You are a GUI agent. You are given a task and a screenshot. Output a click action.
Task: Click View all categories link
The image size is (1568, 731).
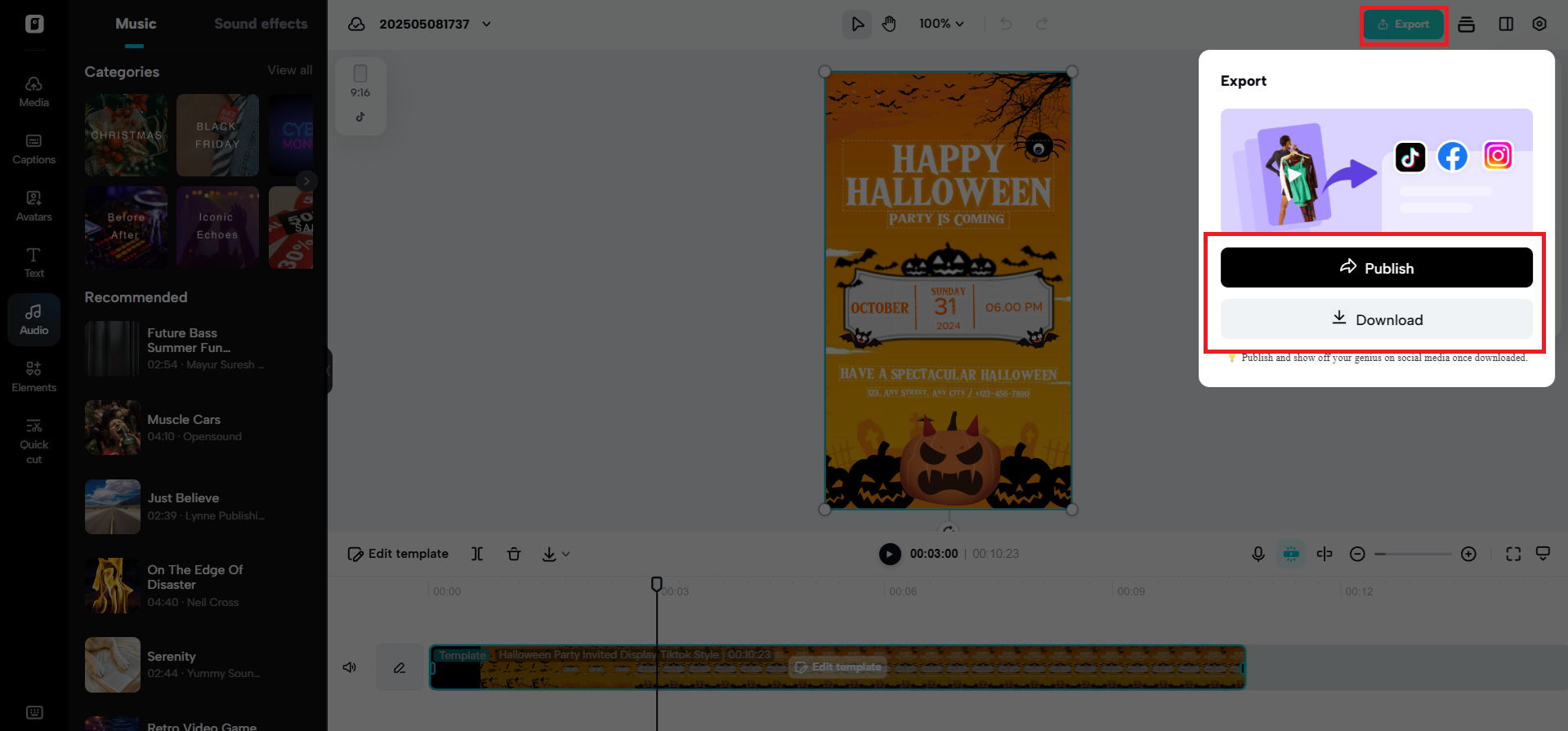click(x=290, y=70)
